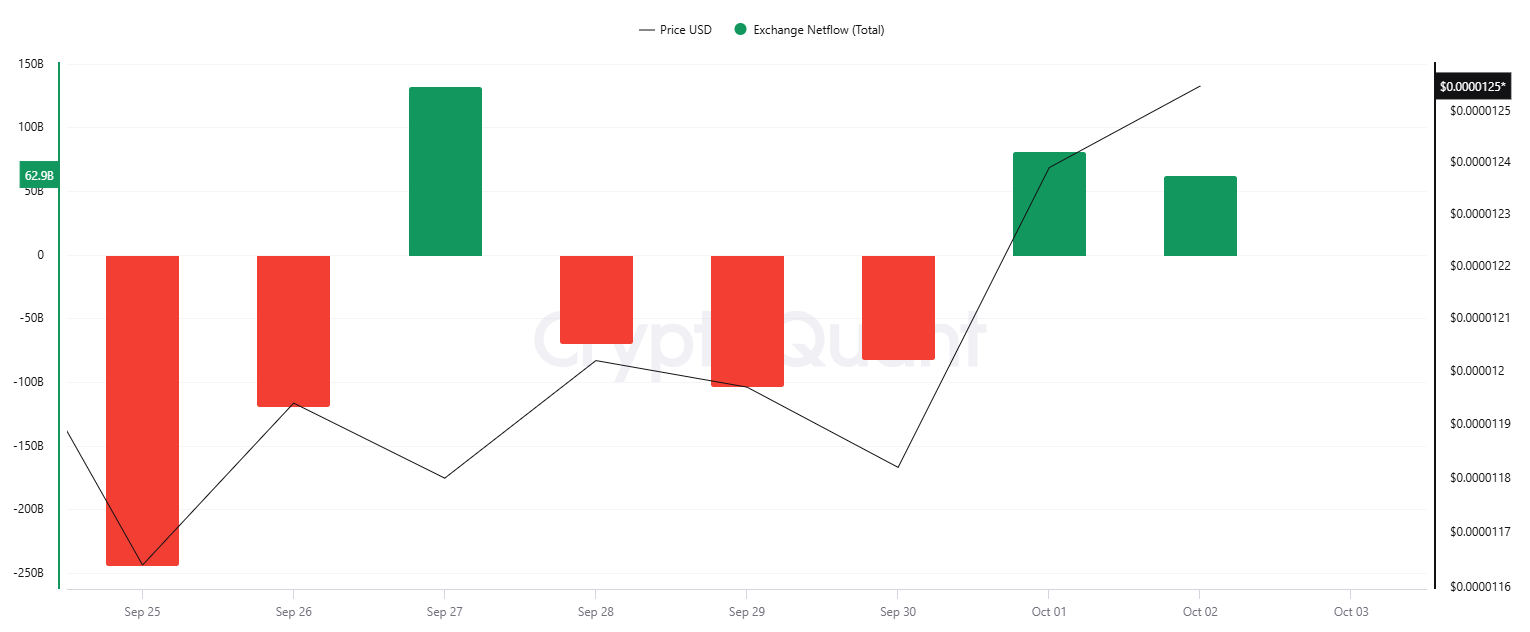This screenshot has height=632, width=1530.
Task: Click the Oct 03 date axis label
Action: pyautogui.click(x=1351, y=612)
